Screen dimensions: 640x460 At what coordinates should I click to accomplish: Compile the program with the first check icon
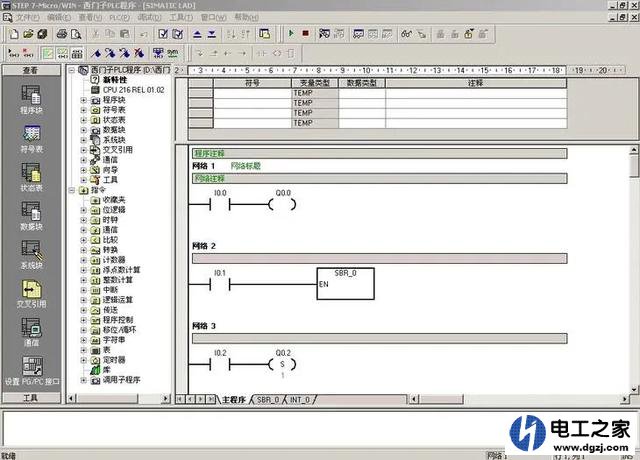163,34
